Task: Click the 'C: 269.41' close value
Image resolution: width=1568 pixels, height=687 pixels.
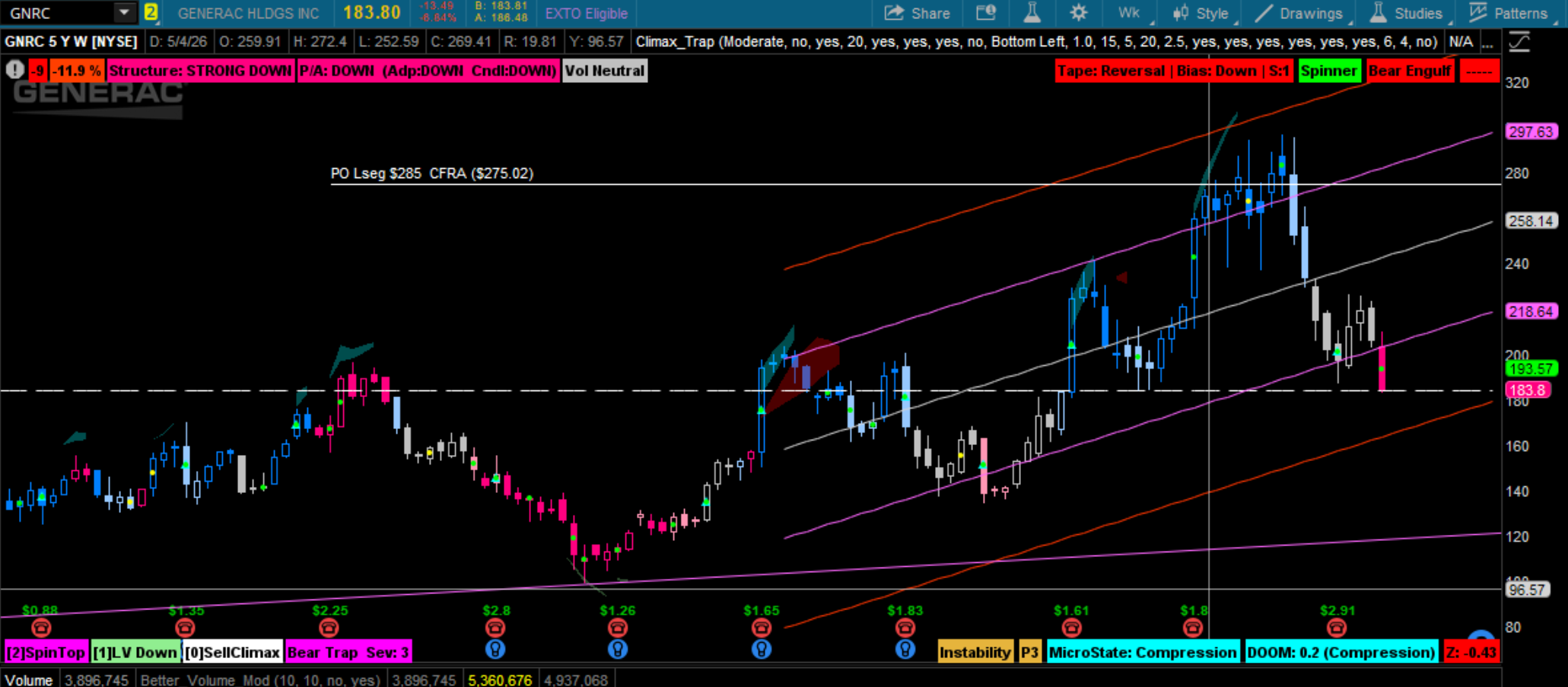Action: (x=463, y=42)
